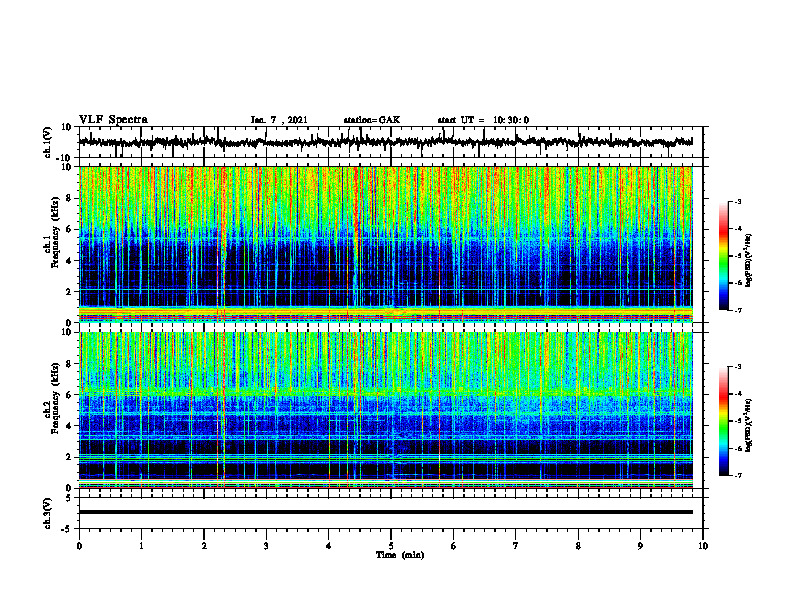Click the time axis tick label '10' at the right end
The width and height of the screenshot is (792, 612).
(703, 546)
